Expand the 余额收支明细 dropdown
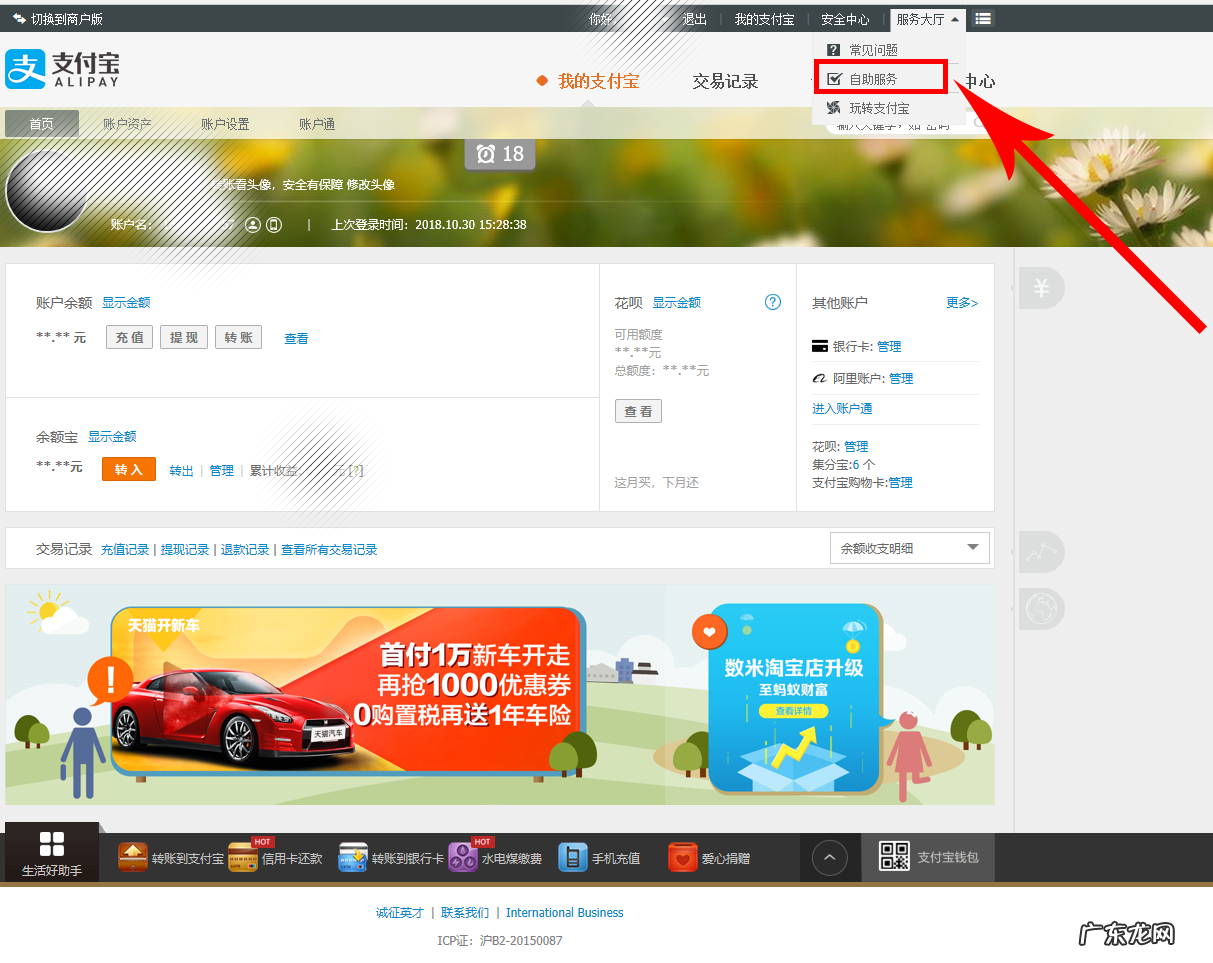The image size is (1213, 963). [x=909, y=548]
